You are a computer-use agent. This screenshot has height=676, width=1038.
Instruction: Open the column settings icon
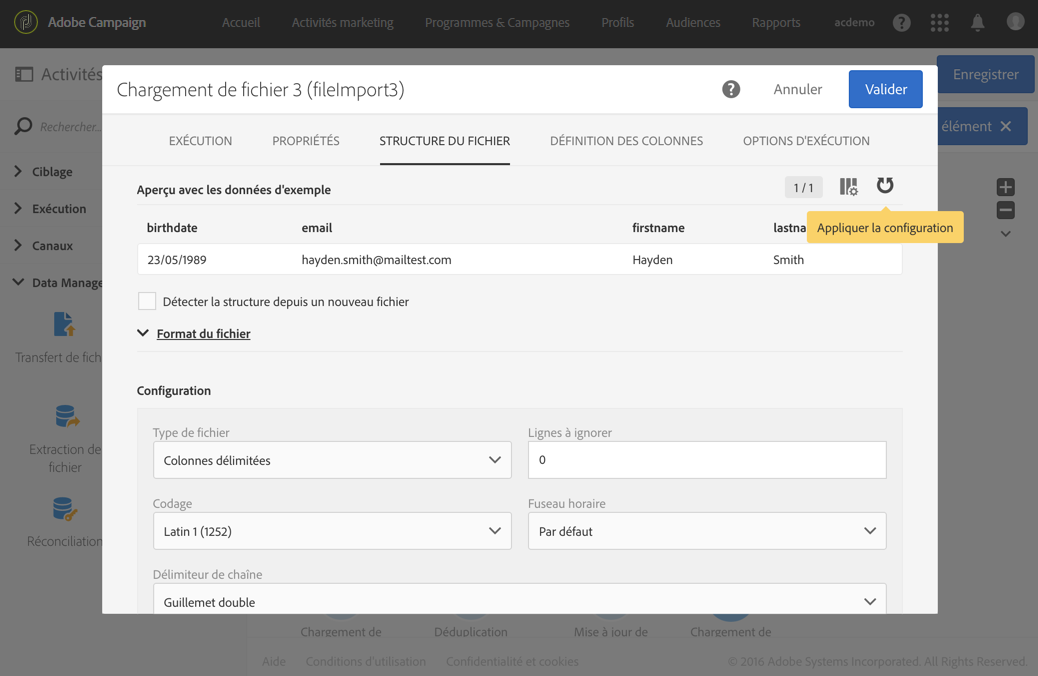(848, 187)
